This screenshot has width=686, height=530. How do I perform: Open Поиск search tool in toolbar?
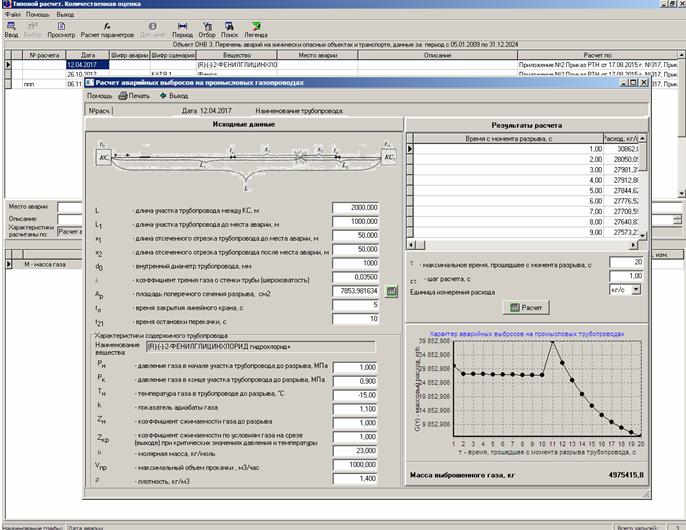point(231,27)
